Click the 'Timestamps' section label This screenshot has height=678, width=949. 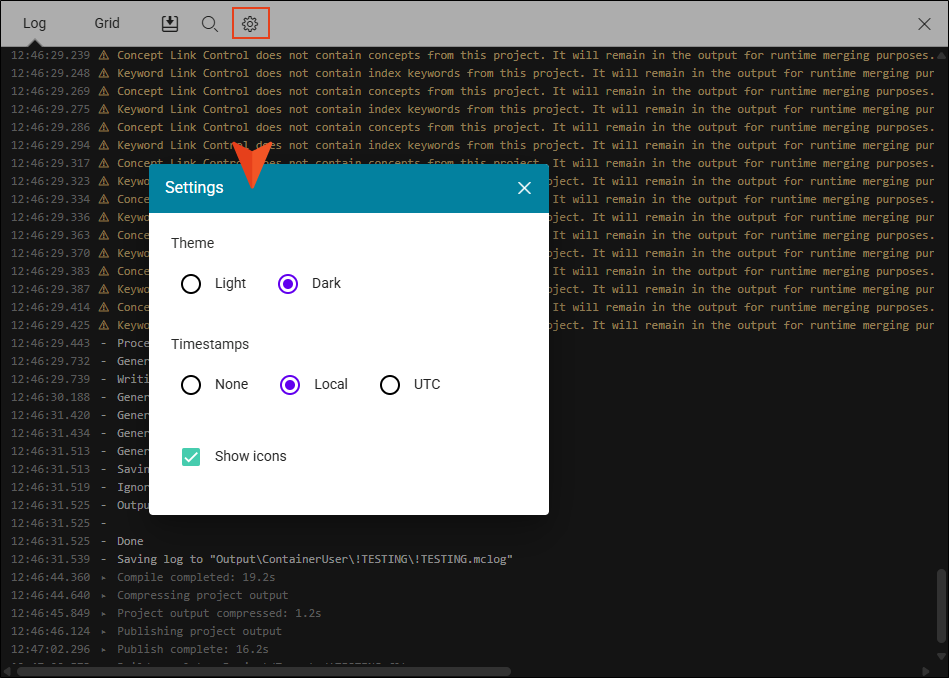tap(210, 344)
